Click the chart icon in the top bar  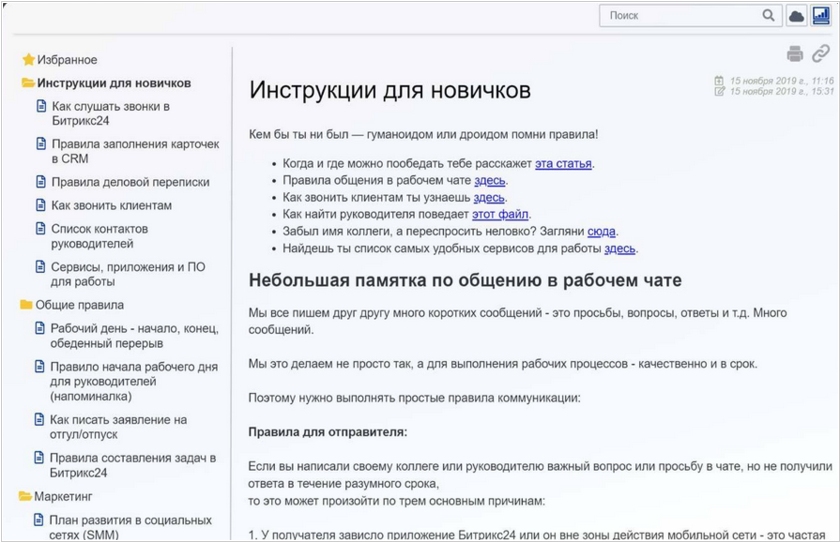821,16
